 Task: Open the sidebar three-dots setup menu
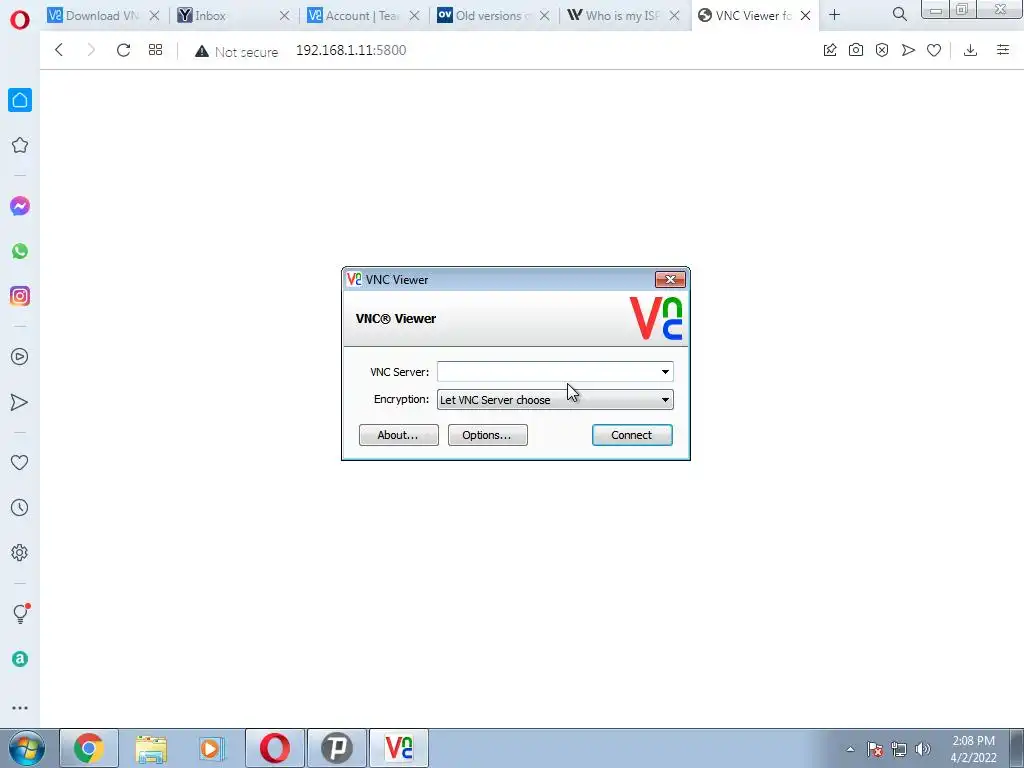click(x=20, y=708)
